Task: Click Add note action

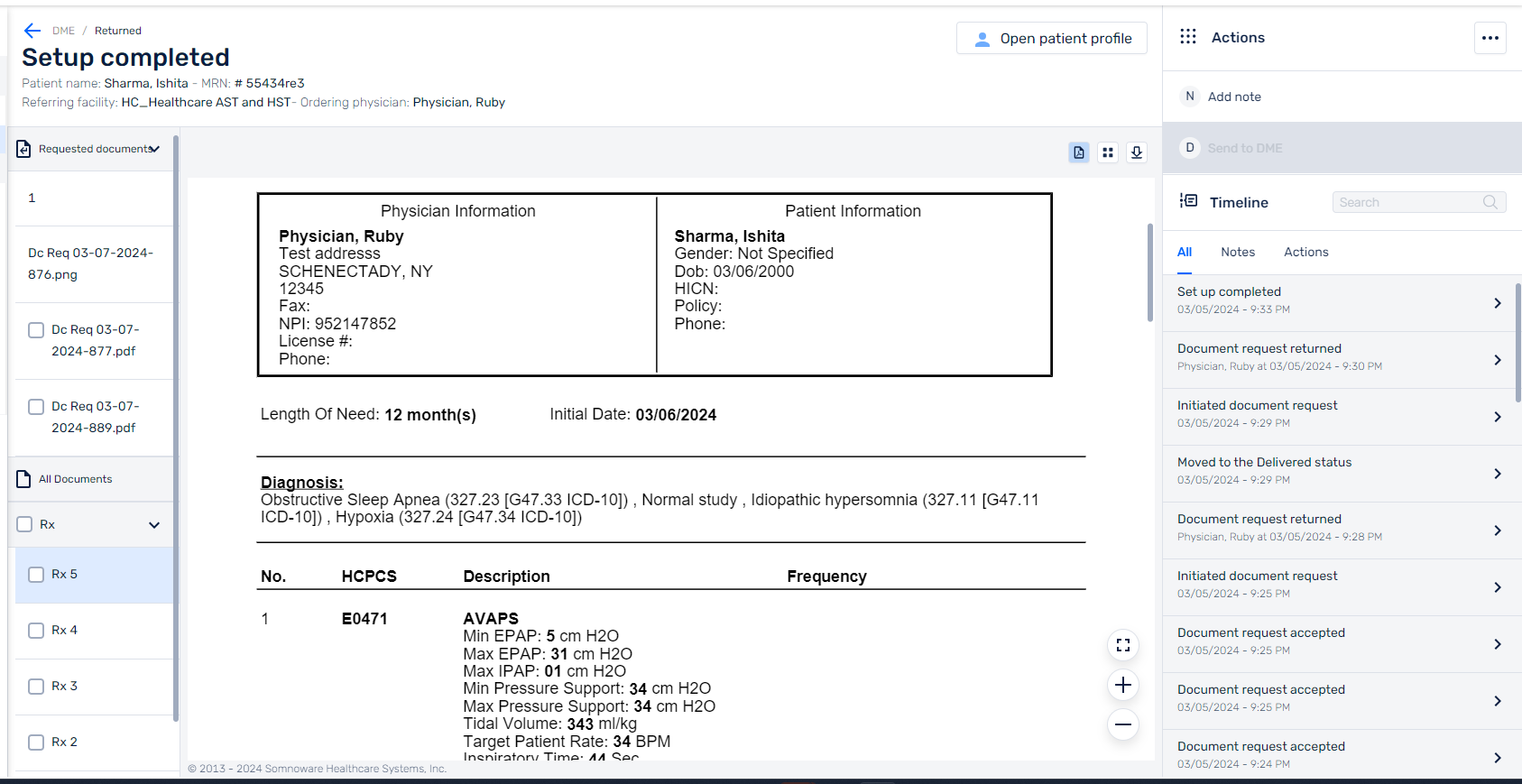Action: 1234,97
